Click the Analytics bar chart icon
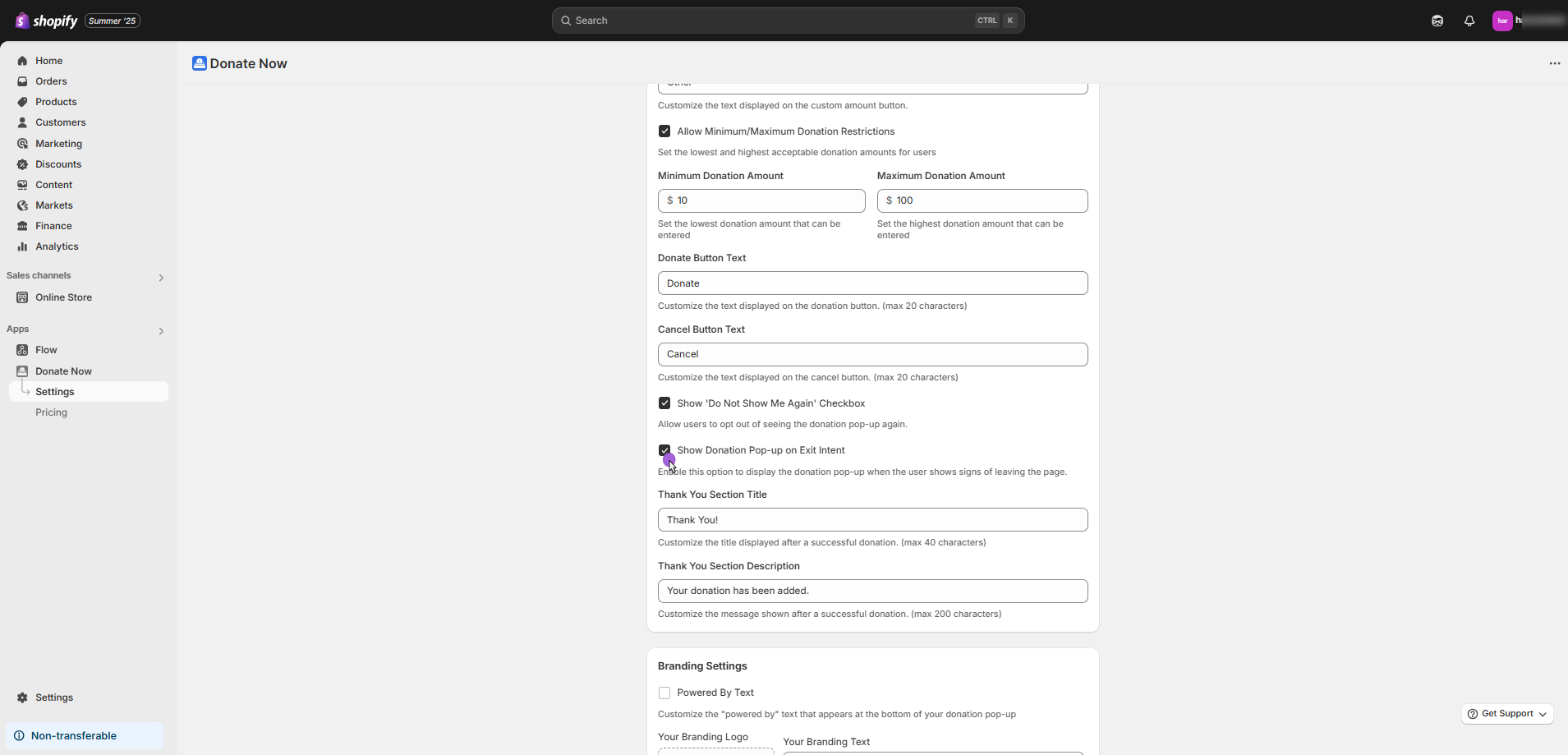Image resolution: width=1568 pixels, height=755 pixels. (22, 246)
